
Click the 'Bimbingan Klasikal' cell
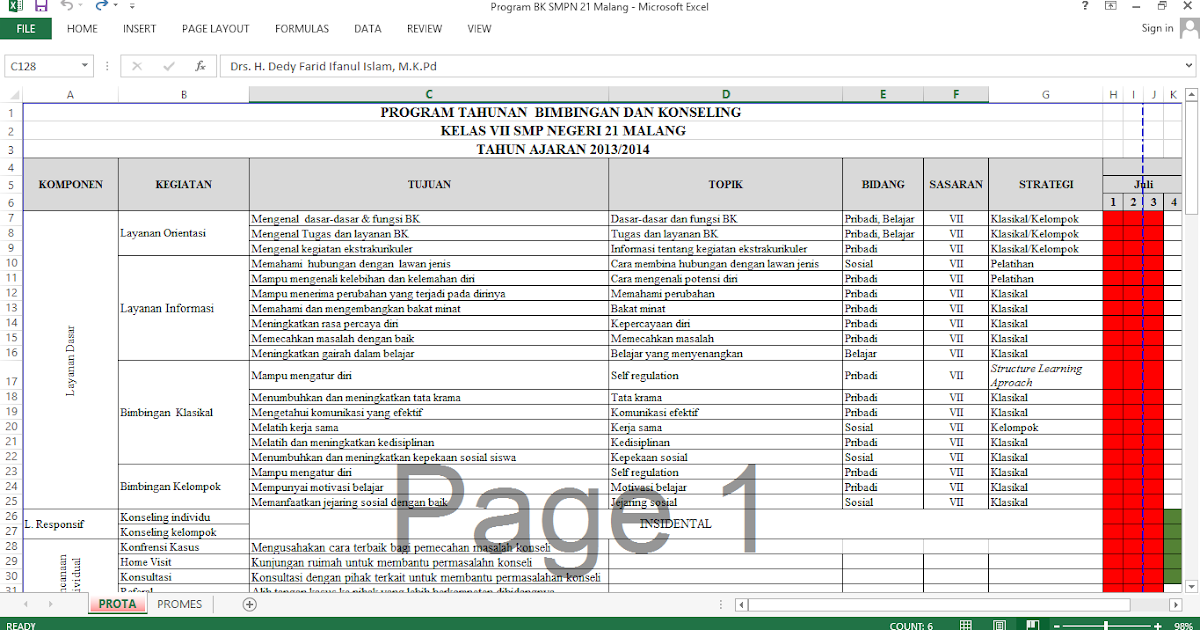pyautogui.click(x=184, y=412)
